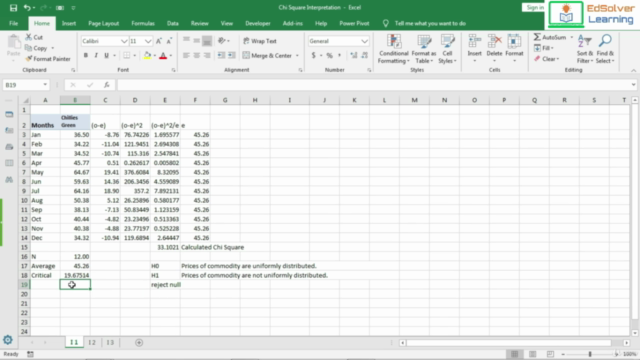Switch to Page Layout view in status bar
Screen dimensions: 640x360
point(533,354)
